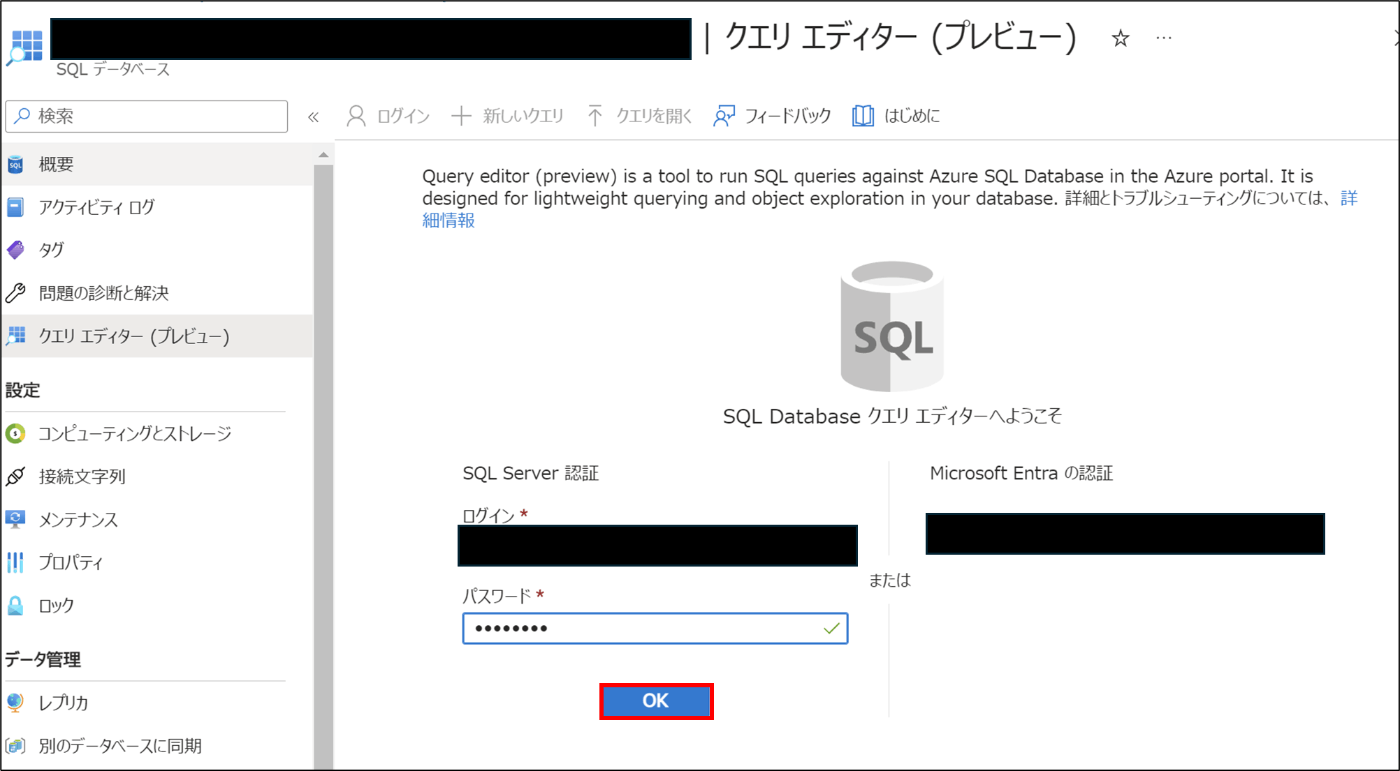This screenshot has width=1400, height=771.
Task: Click the OK button
Action: [656, 701]
